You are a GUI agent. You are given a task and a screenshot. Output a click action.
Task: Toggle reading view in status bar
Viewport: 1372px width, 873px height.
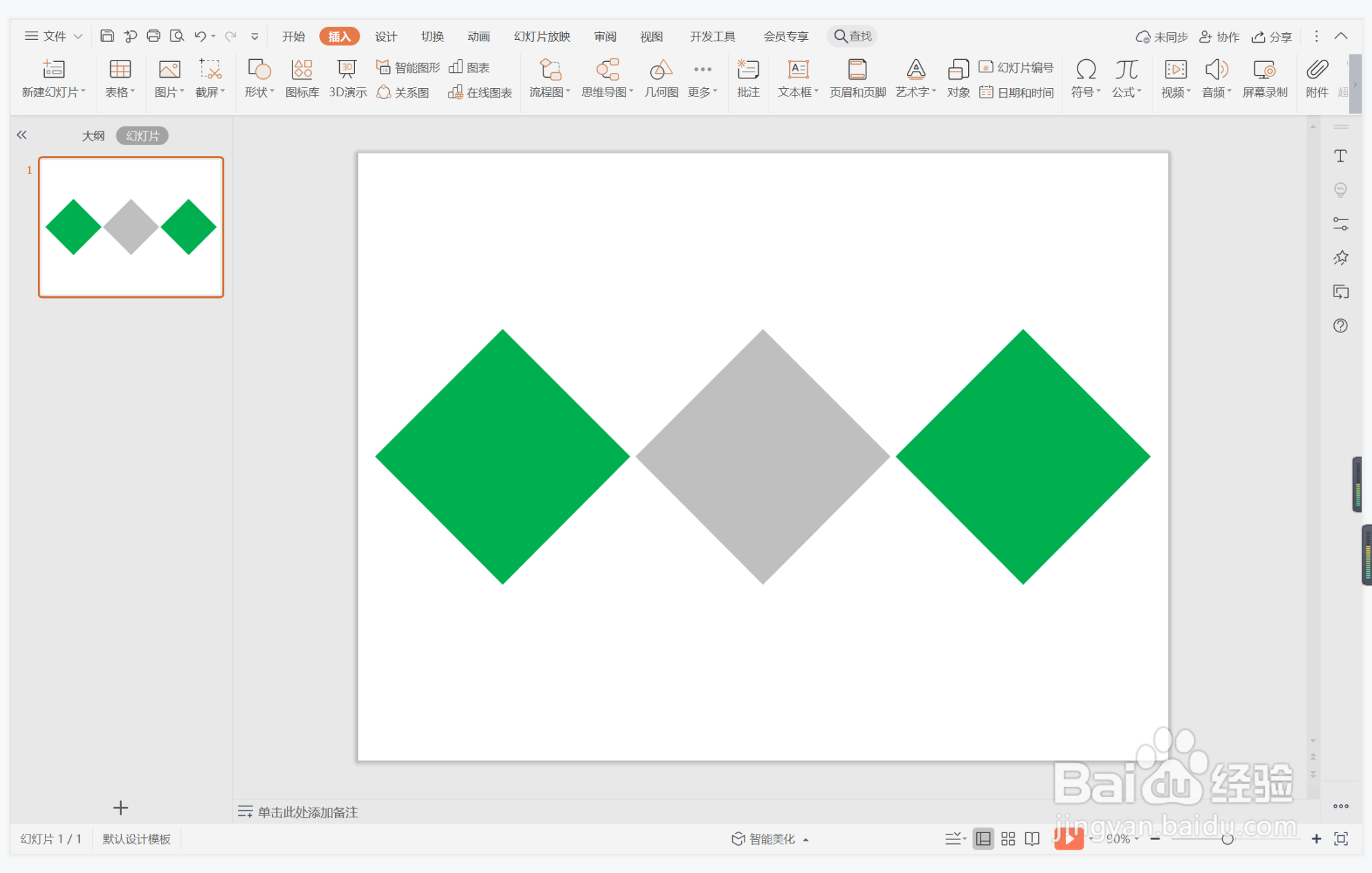click(x=1032, y=839)
